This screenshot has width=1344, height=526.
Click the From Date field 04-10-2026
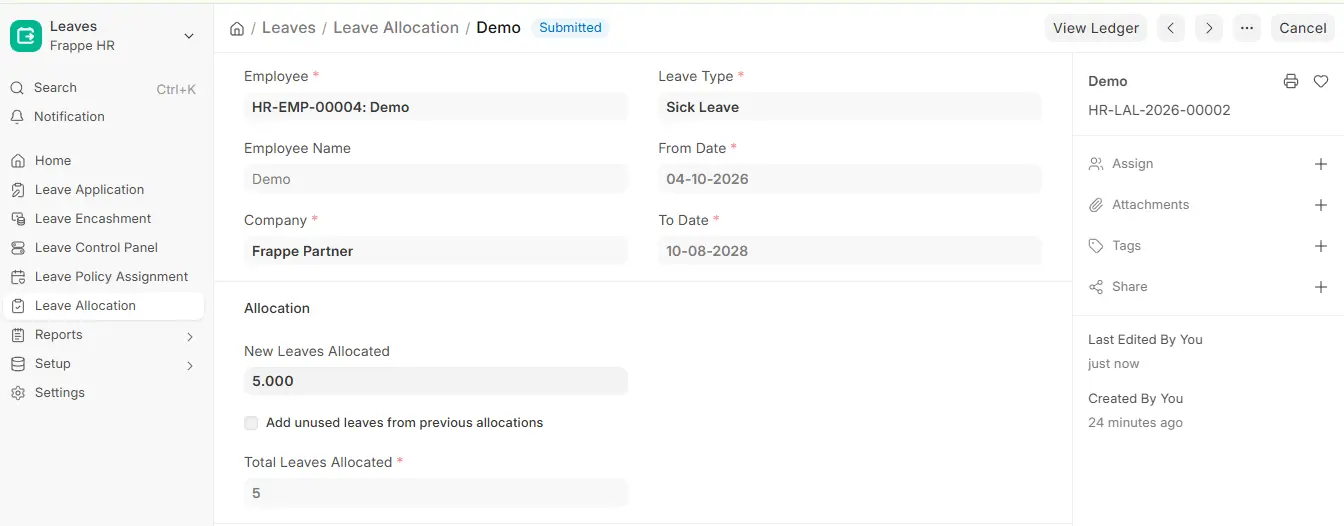850,179
